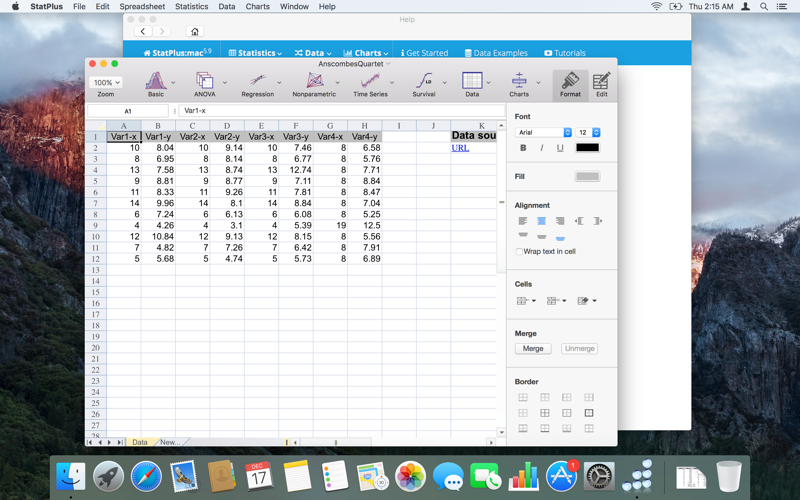This screenshot has height=500, width=800.
Task: Apply center horizontal alignment icon
Action: pyautogui.click(x=541, y=221)
